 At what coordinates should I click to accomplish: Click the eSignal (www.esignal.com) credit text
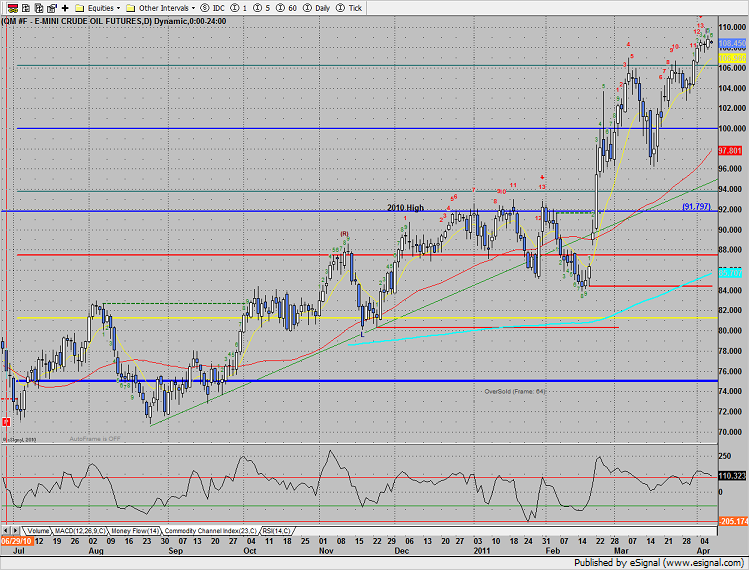point(687,562)
